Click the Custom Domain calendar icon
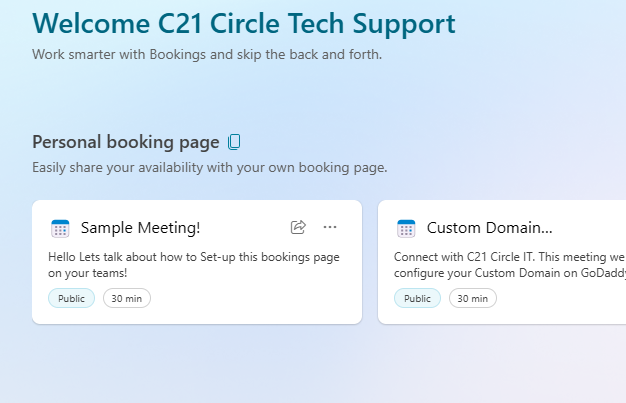 coord(406,228)
